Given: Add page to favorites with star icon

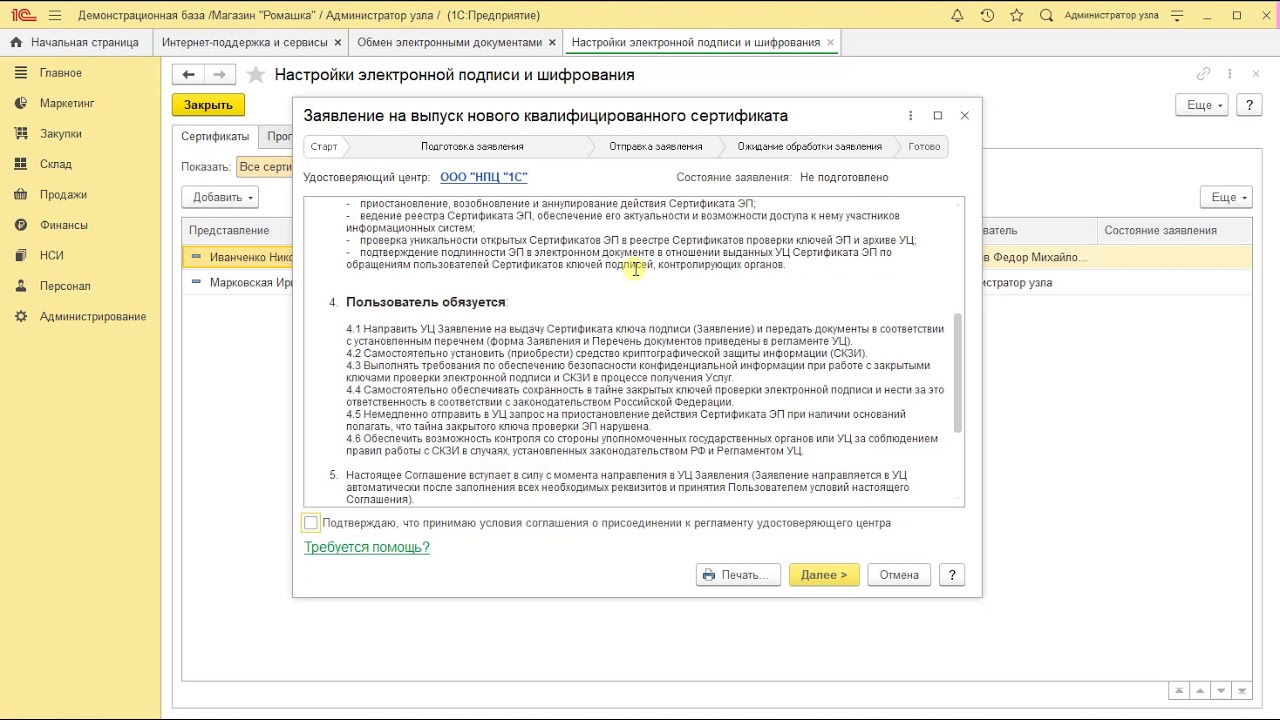Looking at the screenshot, I should point(256,75).
